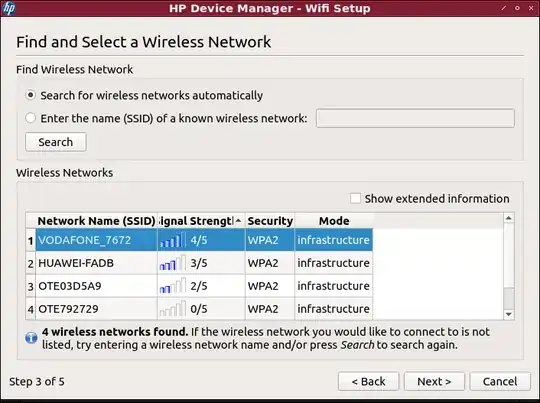Click row number 3 header
Image resolution: width=540 pixels, height=403 pixels.
[x=31, y=286]
